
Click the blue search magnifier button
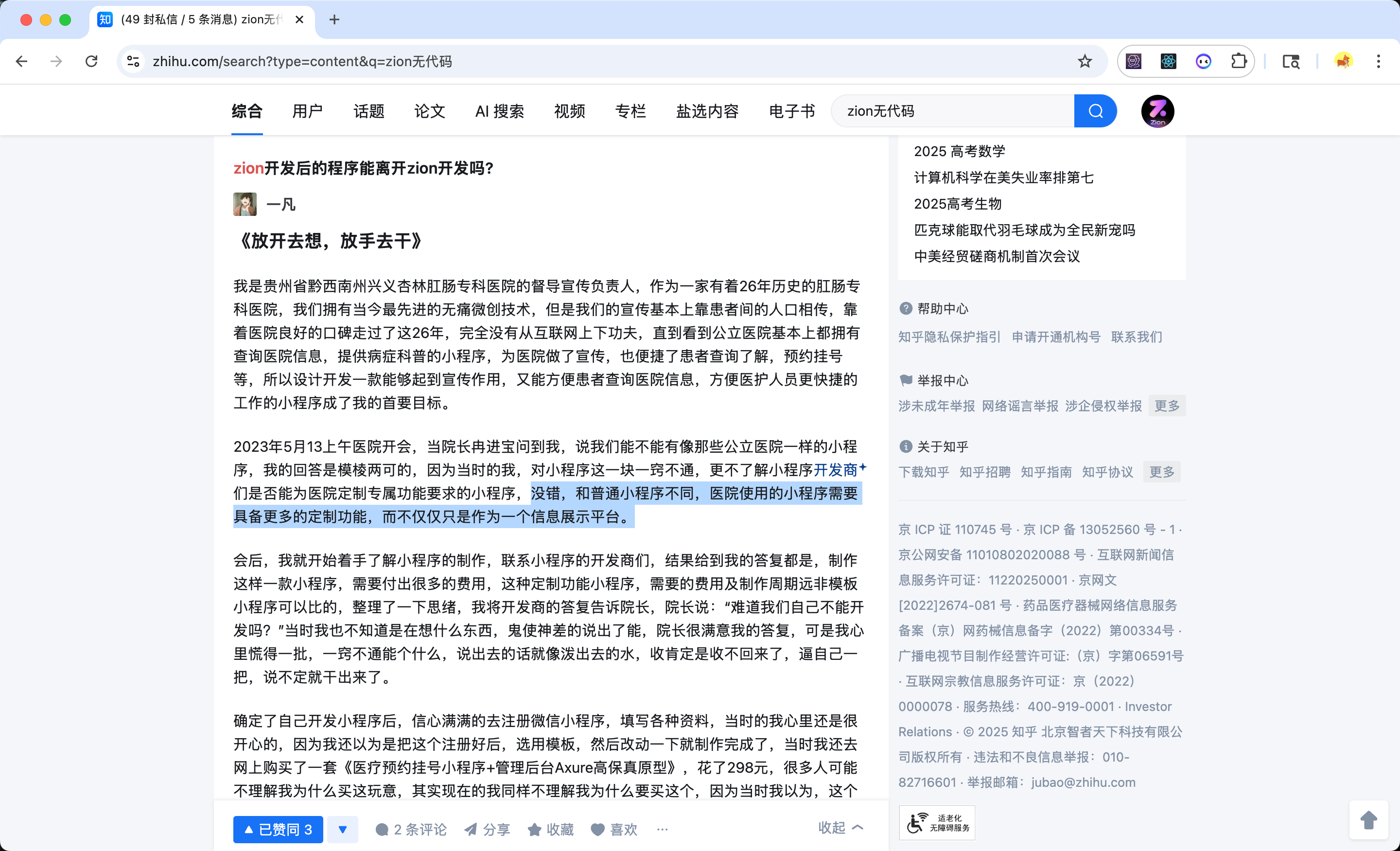point(1096,111)
